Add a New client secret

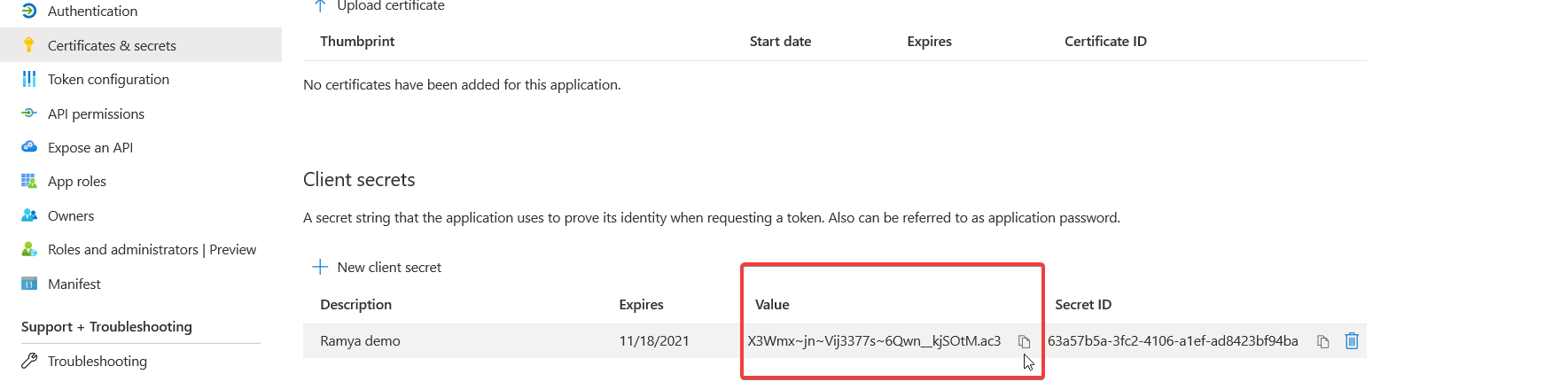(377, 267)
